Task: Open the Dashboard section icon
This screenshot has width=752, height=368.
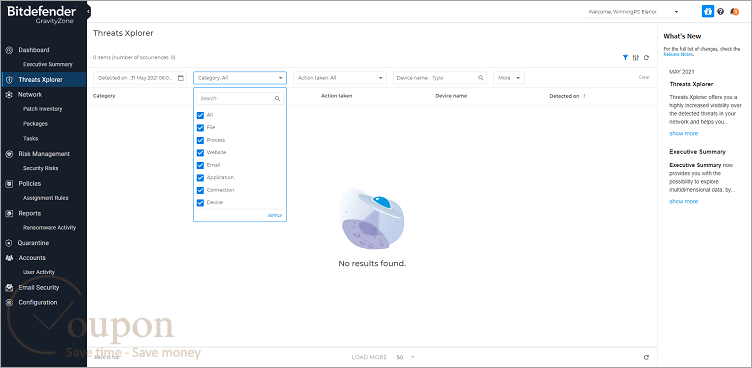Action: 9,50
